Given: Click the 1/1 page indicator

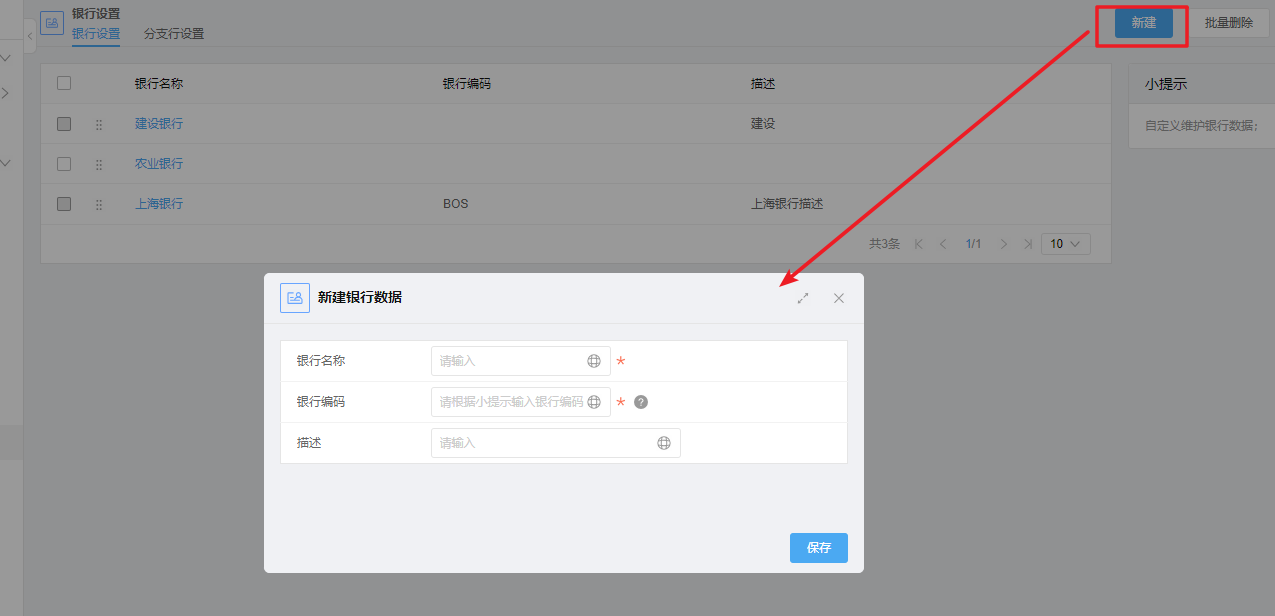Looking at the screenshot, I should 973,244.
